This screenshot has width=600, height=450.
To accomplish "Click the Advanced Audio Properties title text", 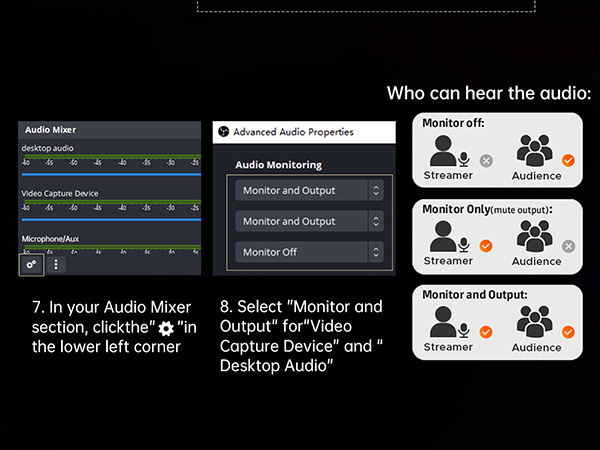I will (293, 132).
